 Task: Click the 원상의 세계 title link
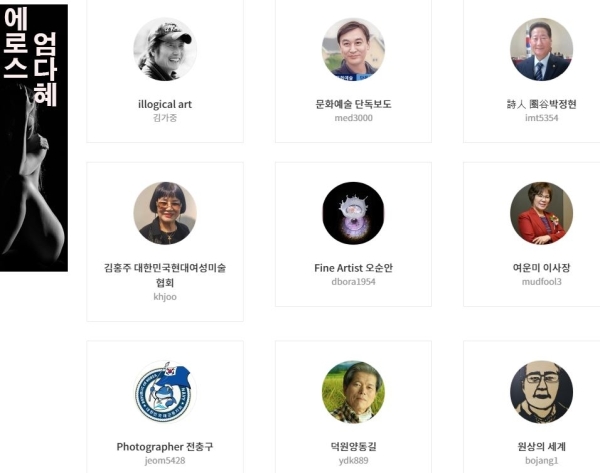pyautogui.click(x=541, y=447)
